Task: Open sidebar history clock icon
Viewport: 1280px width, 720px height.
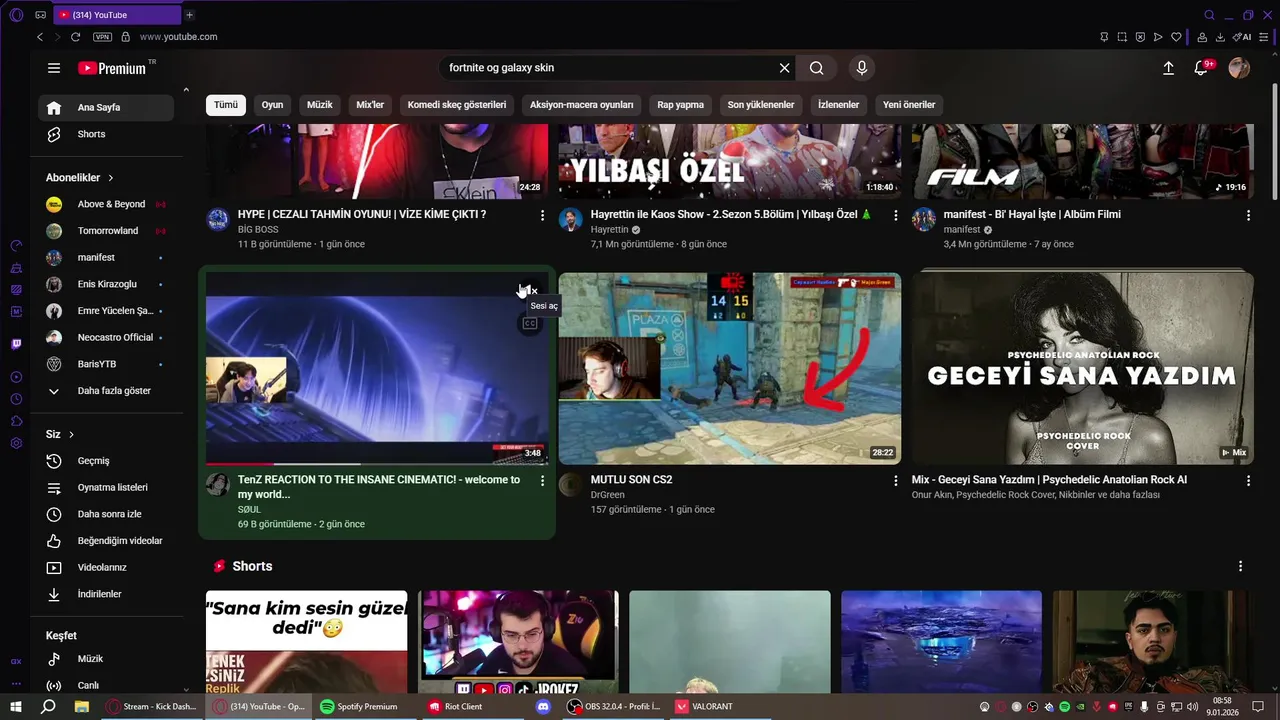Action: coord(16,399)
